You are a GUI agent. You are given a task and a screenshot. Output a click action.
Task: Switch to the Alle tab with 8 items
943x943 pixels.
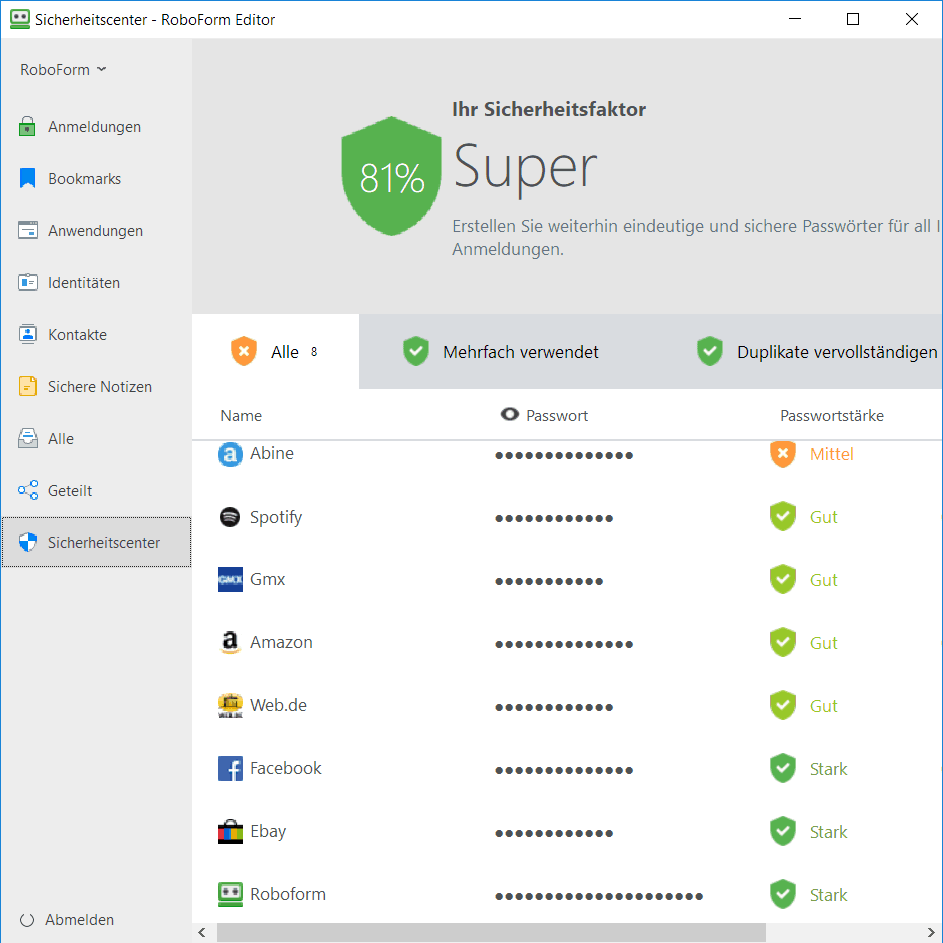pos(275,351)
